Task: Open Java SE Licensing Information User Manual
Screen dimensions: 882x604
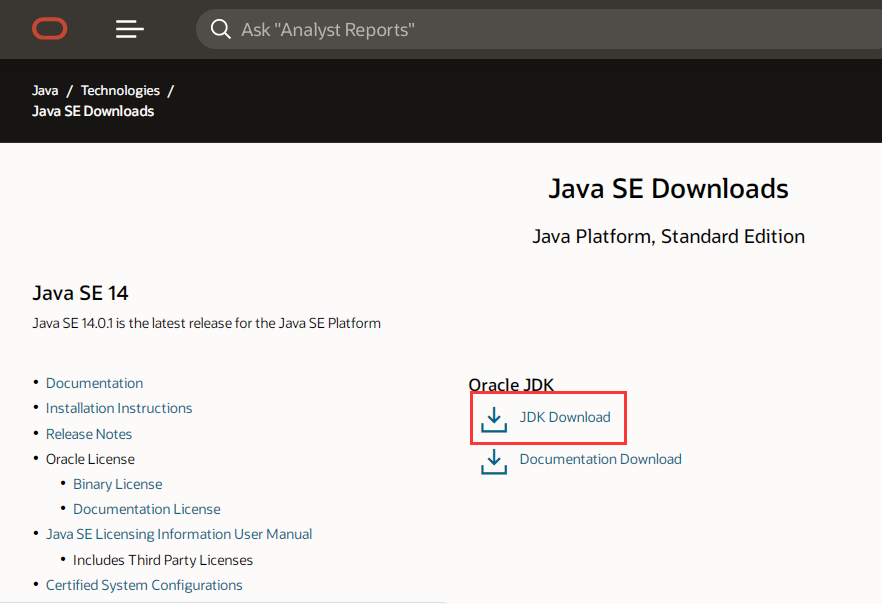Action: 179,534
